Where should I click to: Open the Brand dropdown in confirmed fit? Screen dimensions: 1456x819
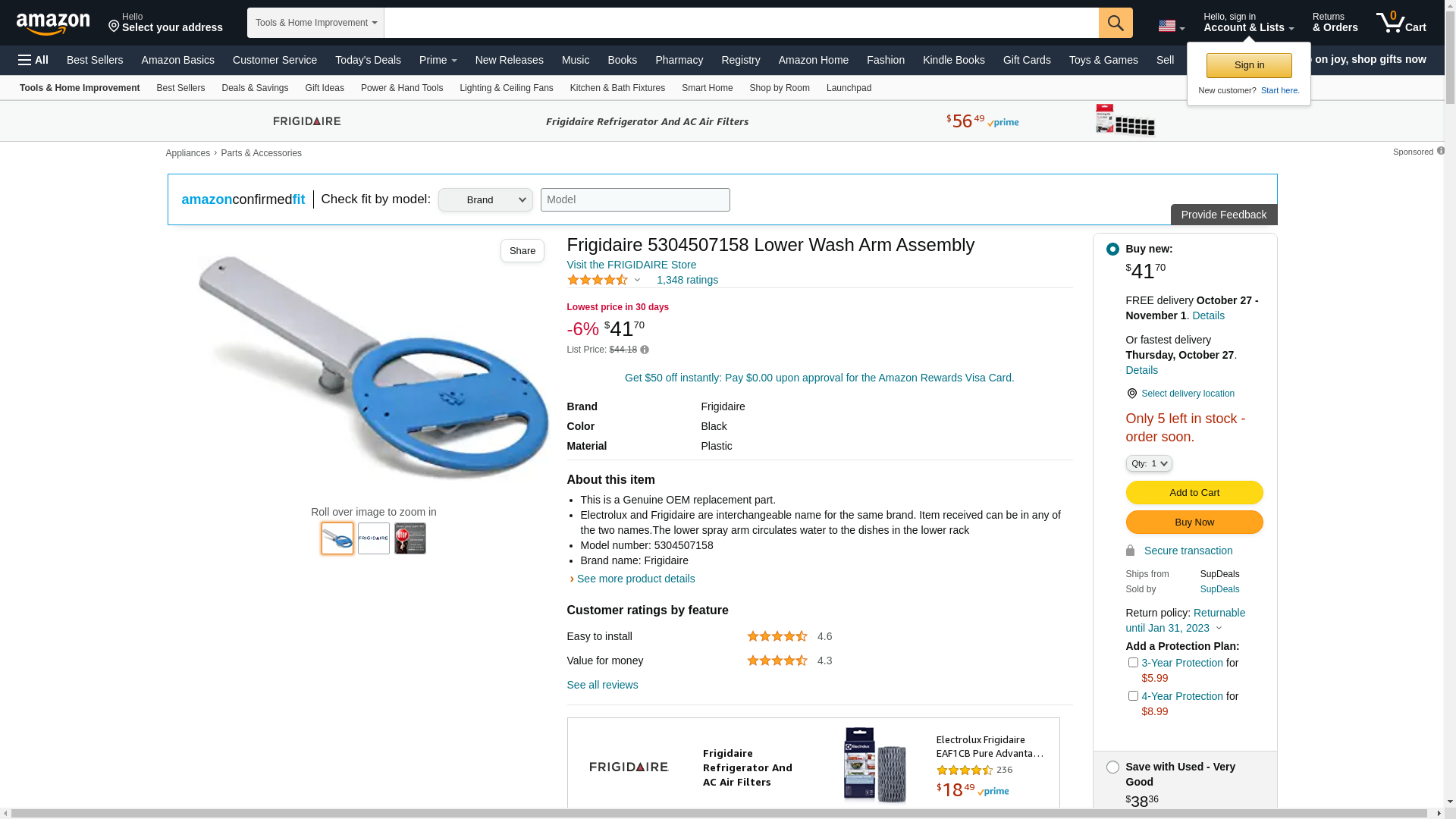[485, 200]
